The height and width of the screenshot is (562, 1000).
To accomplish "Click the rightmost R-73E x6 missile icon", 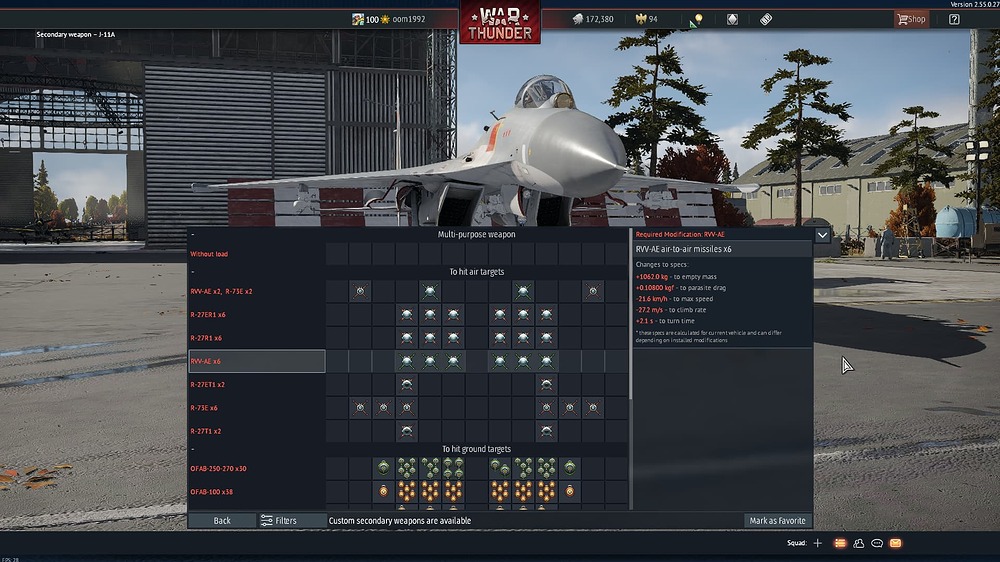I will coord(593,408).
